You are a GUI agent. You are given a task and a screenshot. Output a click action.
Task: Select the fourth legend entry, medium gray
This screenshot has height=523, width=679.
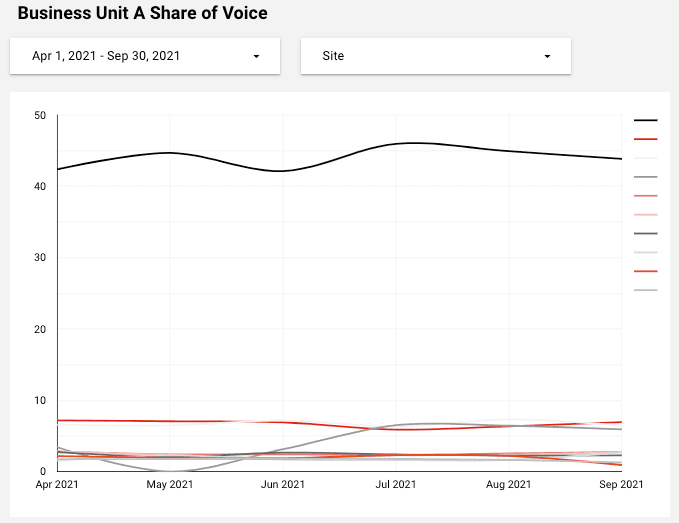click(x=645, y=177)
